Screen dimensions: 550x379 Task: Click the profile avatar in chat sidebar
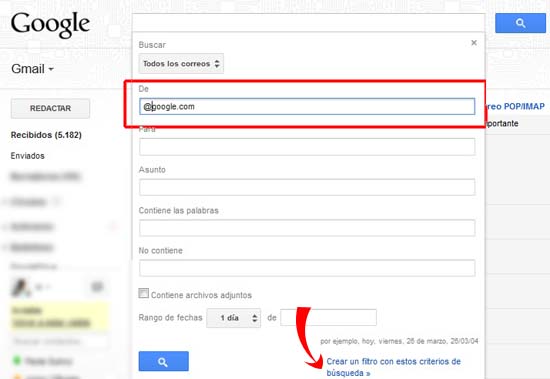click(x=20, y=287)
